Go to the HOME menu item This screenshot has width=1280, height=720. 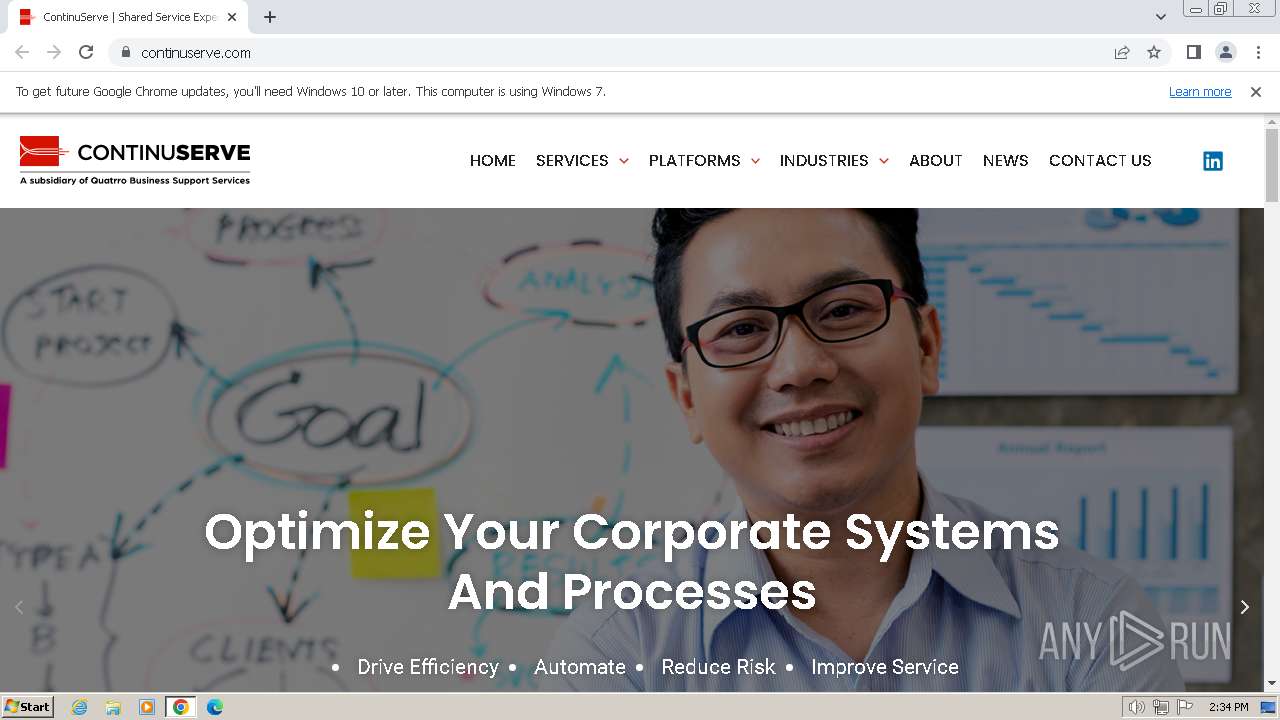493,160
